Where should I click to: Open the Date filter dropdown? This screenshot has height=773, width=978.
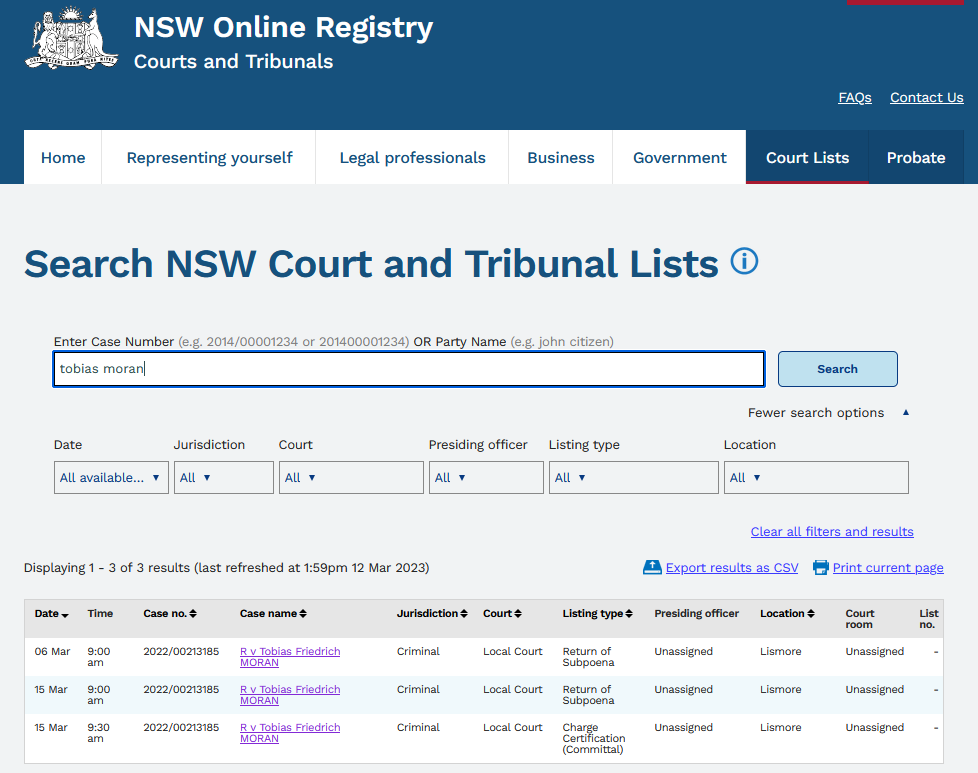[111, 477]
